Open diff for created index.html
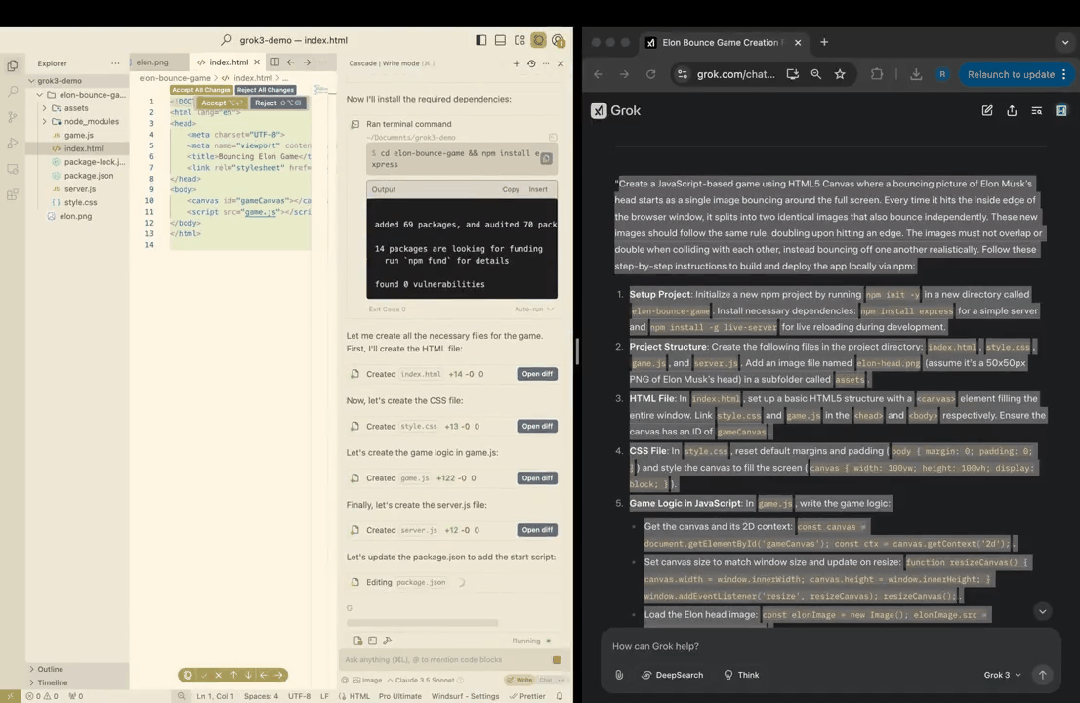The height and width of the screenshot is (703, 1080). [x=537, y=374]
